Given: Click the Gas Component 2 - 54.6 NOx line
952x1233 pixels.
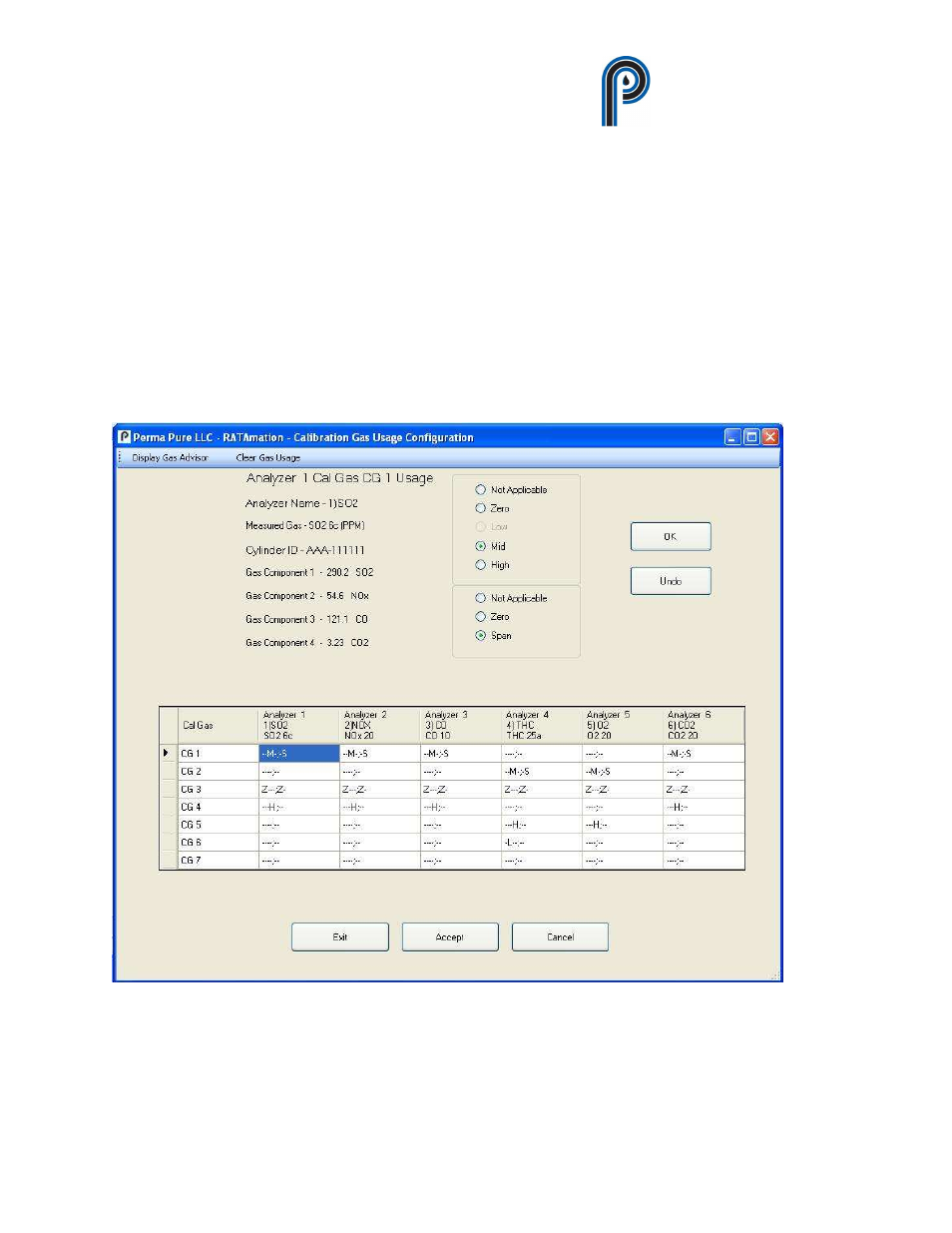Looking at the screenshot, I should [307, 596].
